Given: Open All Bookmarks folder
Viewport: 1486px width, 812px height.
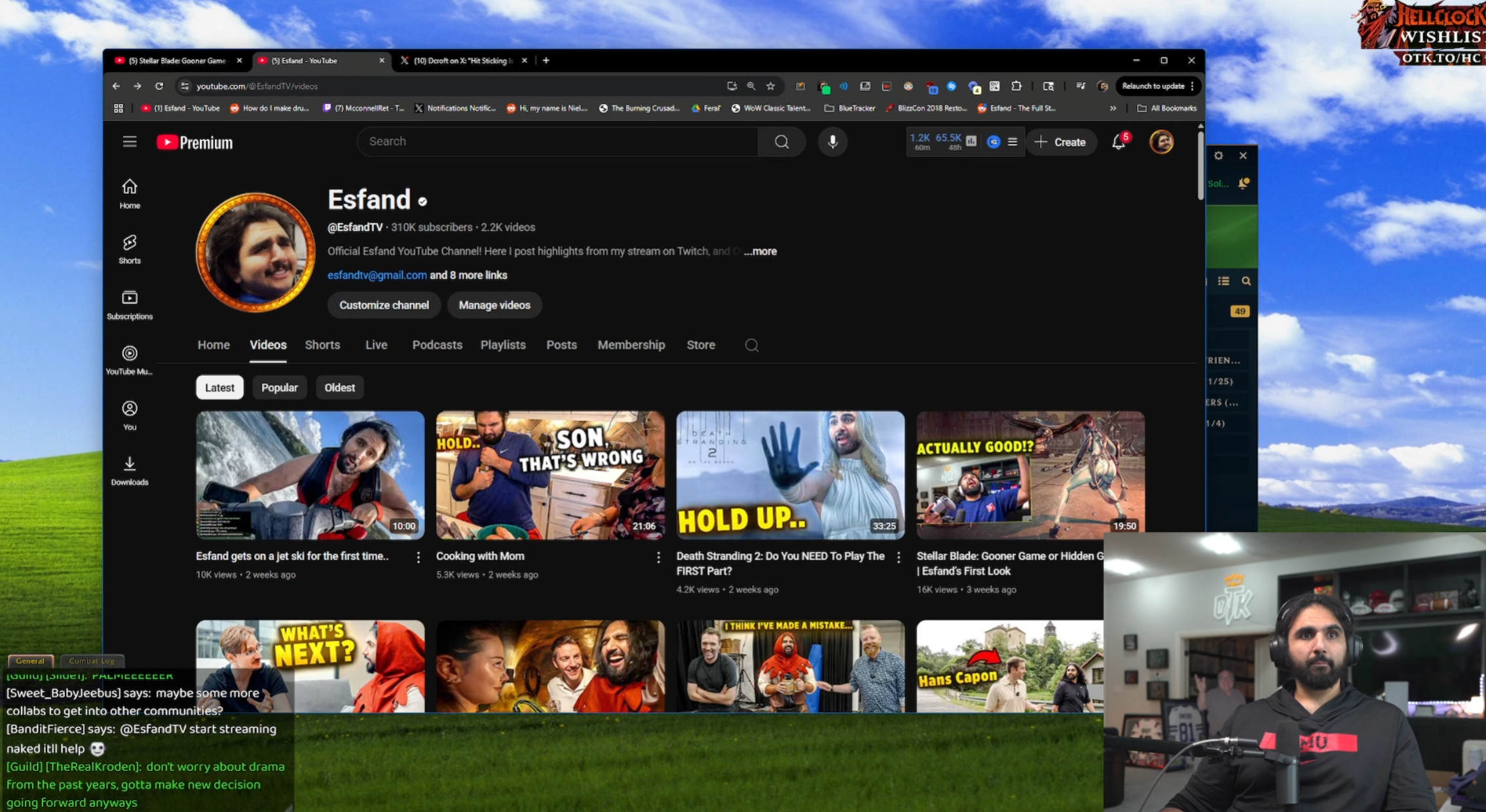Looking at the screenshot, I should click(x=1167, y=109).
